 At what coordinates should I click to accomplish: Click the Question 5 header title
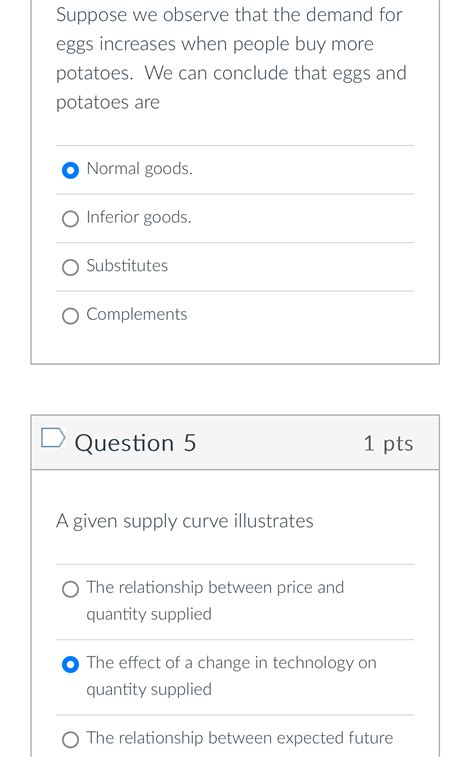[x=136, y=443]
